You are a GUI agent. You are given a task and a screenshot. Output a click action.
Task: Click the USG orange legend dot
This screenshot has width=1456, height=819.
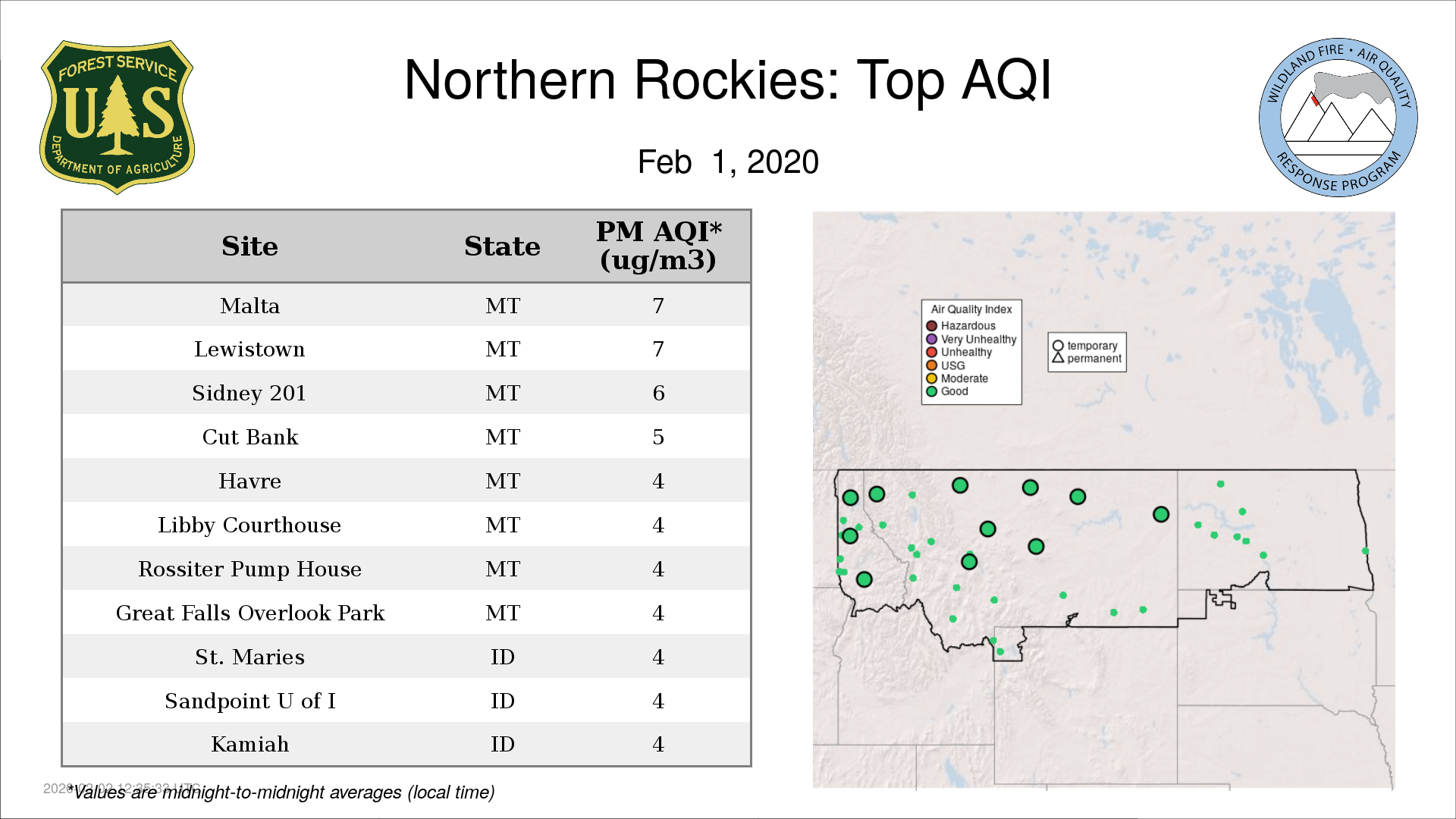tap(932, 366)
